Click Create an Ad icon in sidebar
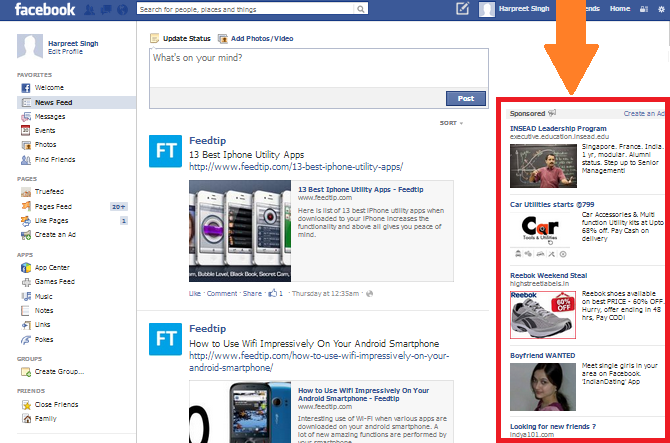The image size is (670, 443). tap(26, 235)
